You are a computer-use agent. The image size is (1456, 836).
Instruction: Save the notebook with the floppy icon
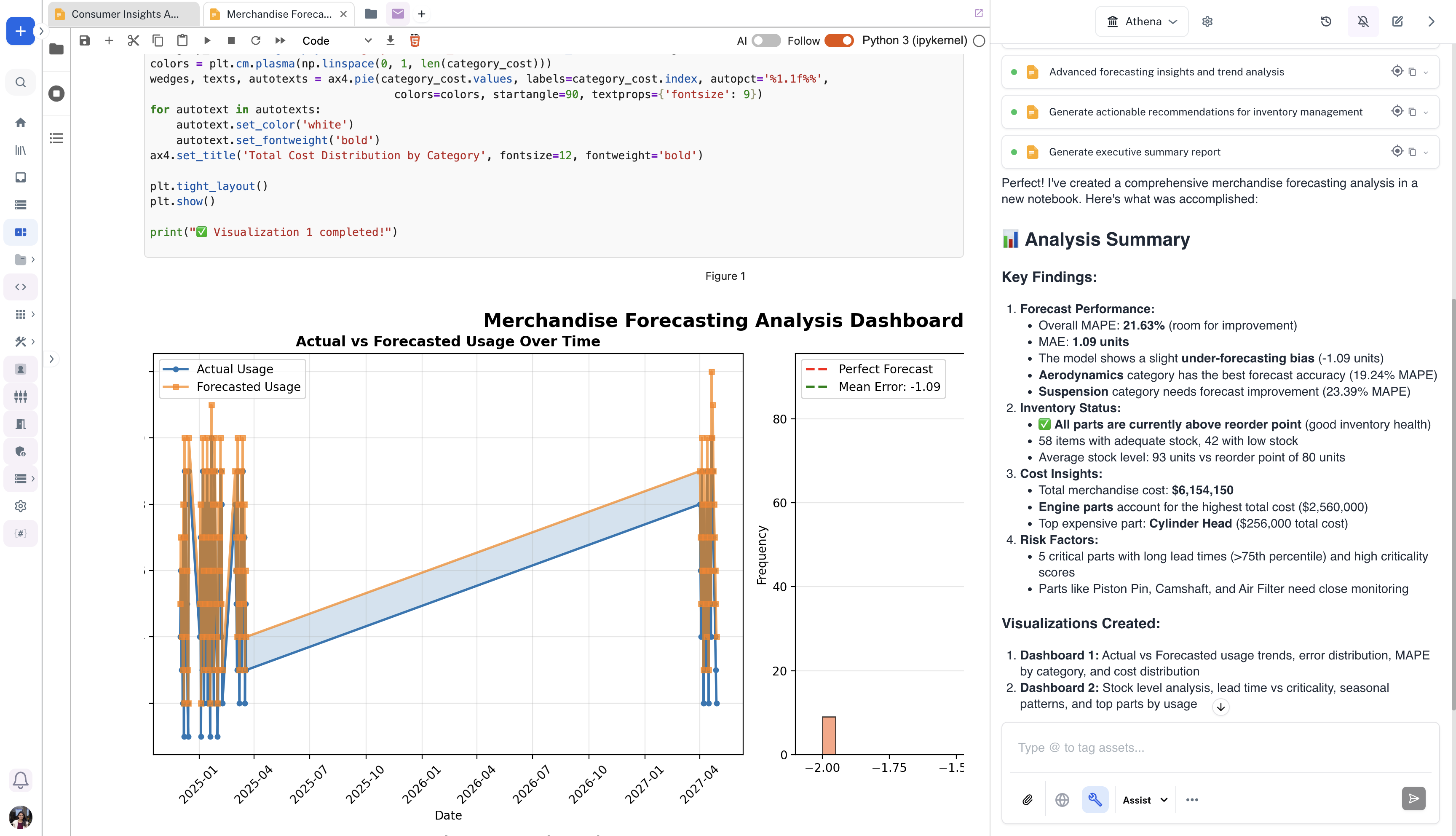(x=84, y=40)
